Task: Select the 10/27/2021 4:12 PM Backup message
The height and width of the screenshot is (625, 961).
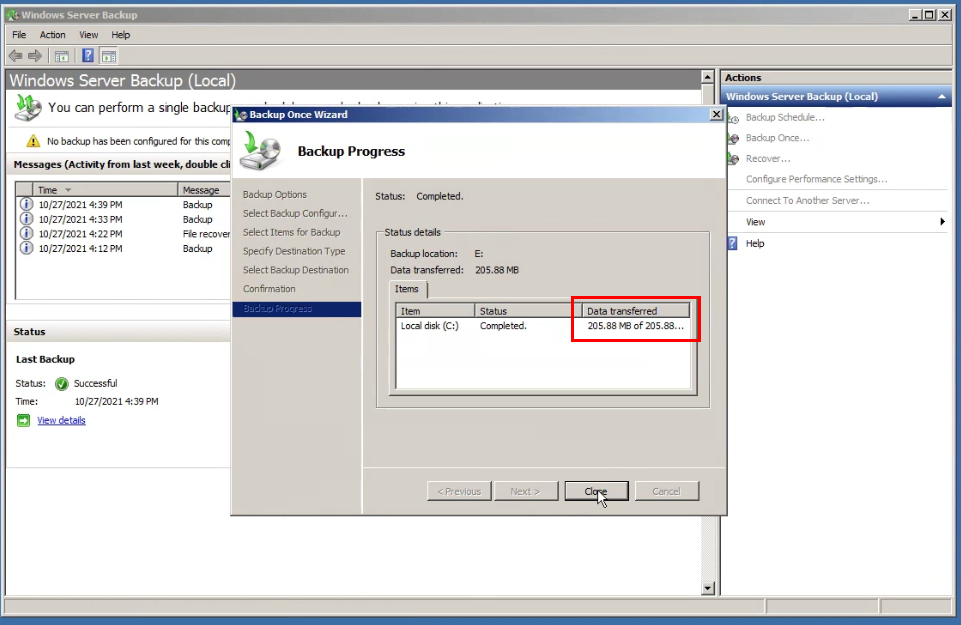Action: (x=124, y=249)
